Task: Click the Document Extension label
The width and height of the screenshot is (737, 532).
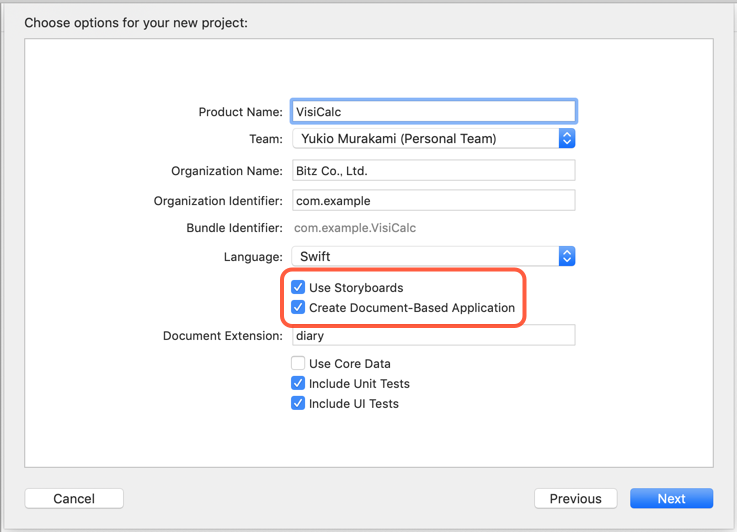Action: point(223,336)
